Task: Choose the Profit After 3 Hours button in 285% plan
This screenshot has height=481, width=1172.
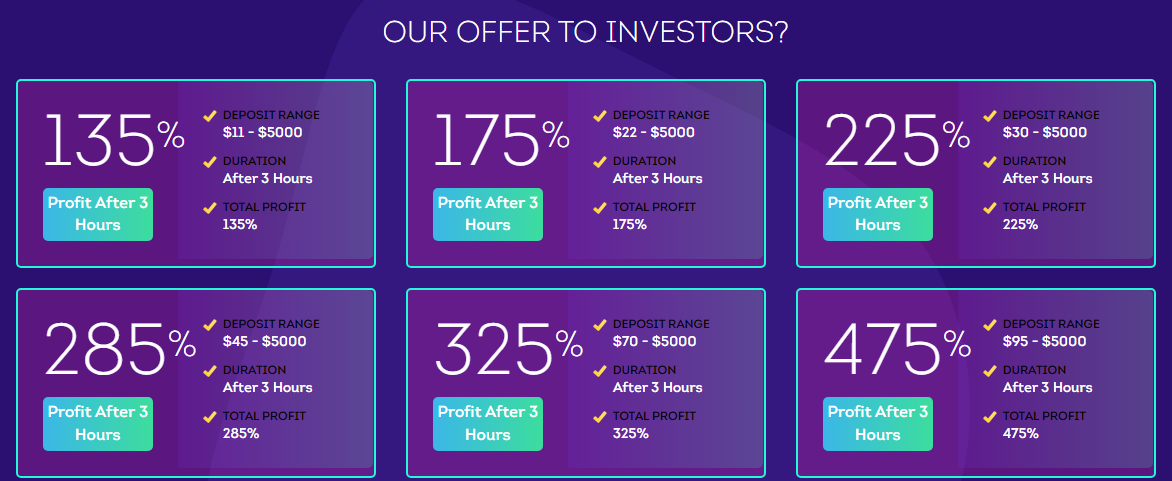Action: [98, 423]
